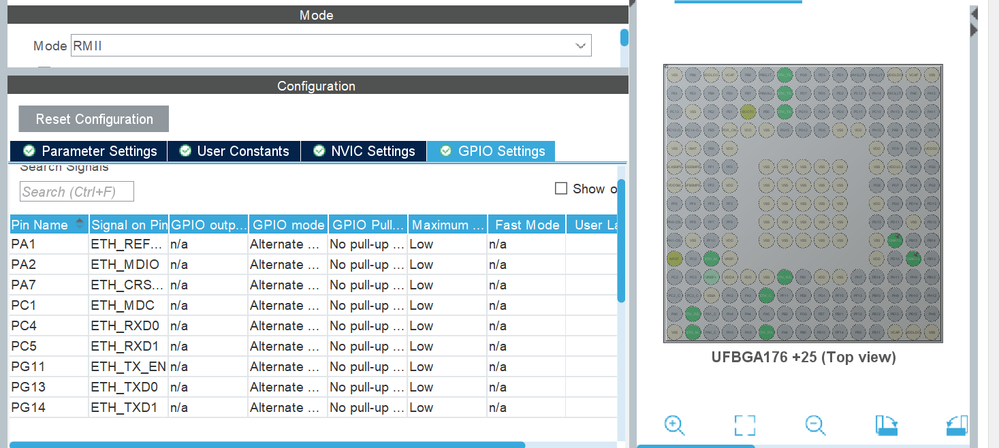Open the NVIC Settings tab
This screenshot has height=448, width=999.
pos(363,151)
